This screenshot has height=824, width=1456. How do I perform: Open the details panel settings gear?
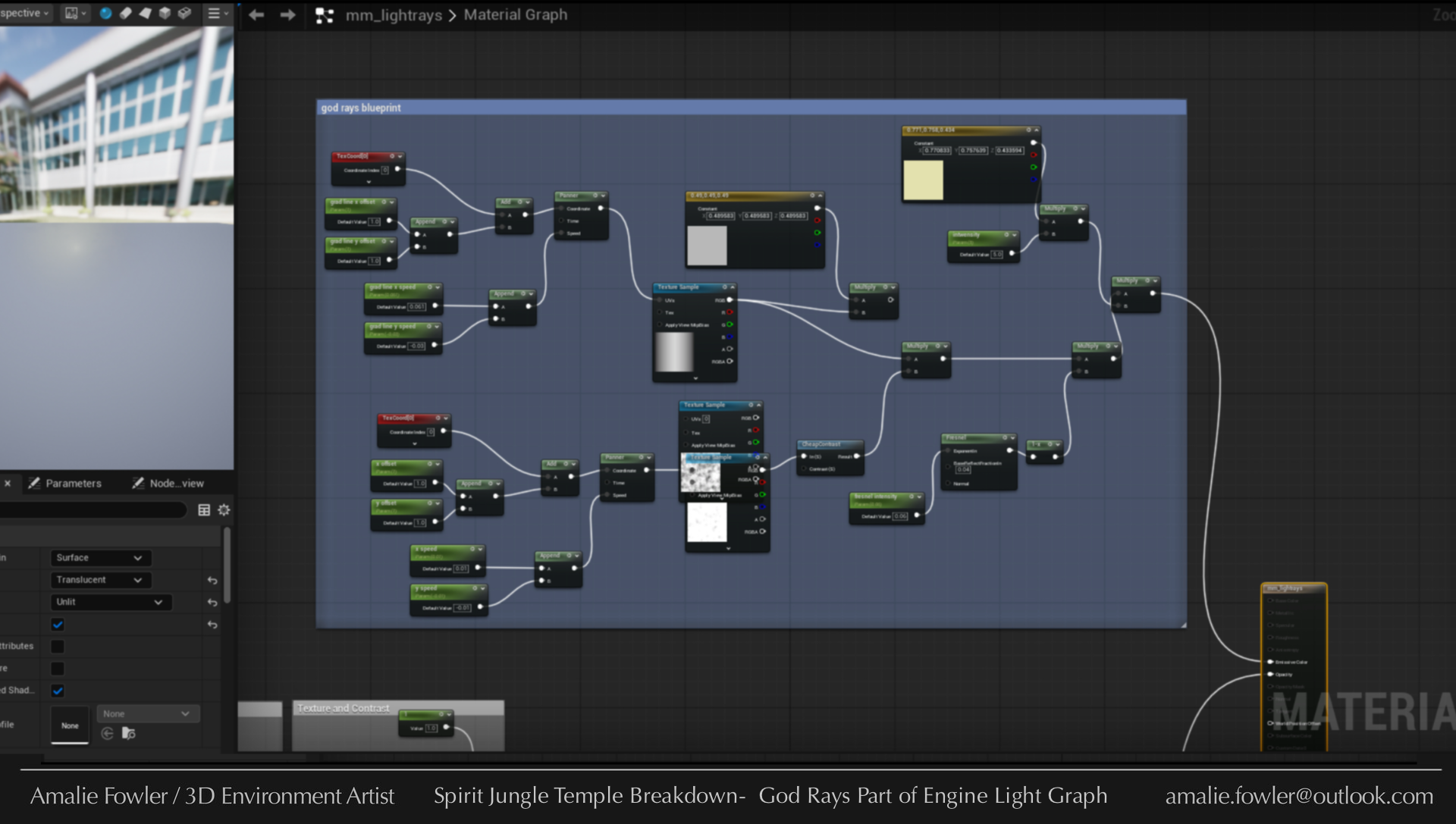click(x=224, y=510)
